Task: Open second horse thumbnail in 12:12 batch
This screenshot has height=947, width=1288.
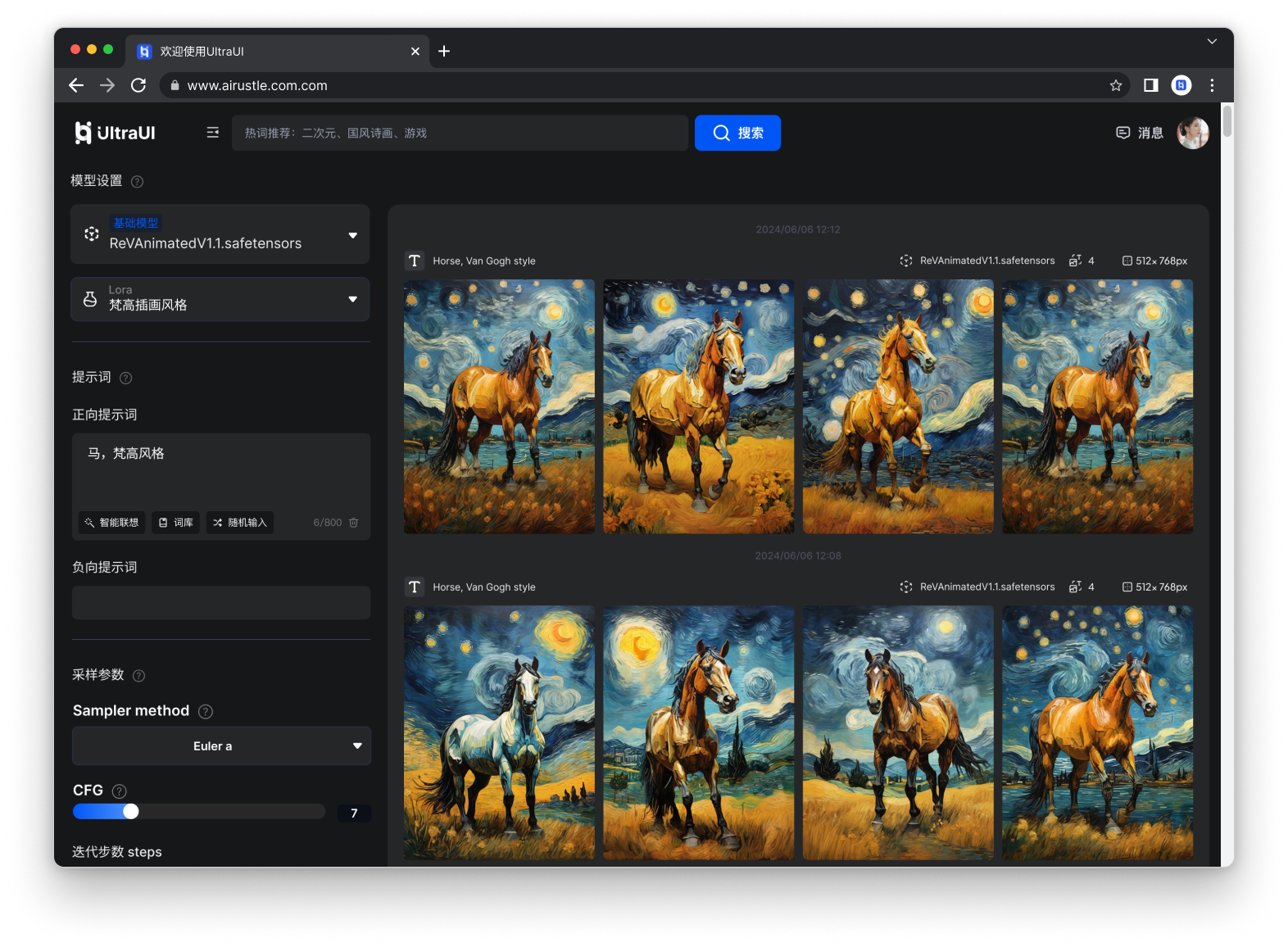Action: [699, 406]
